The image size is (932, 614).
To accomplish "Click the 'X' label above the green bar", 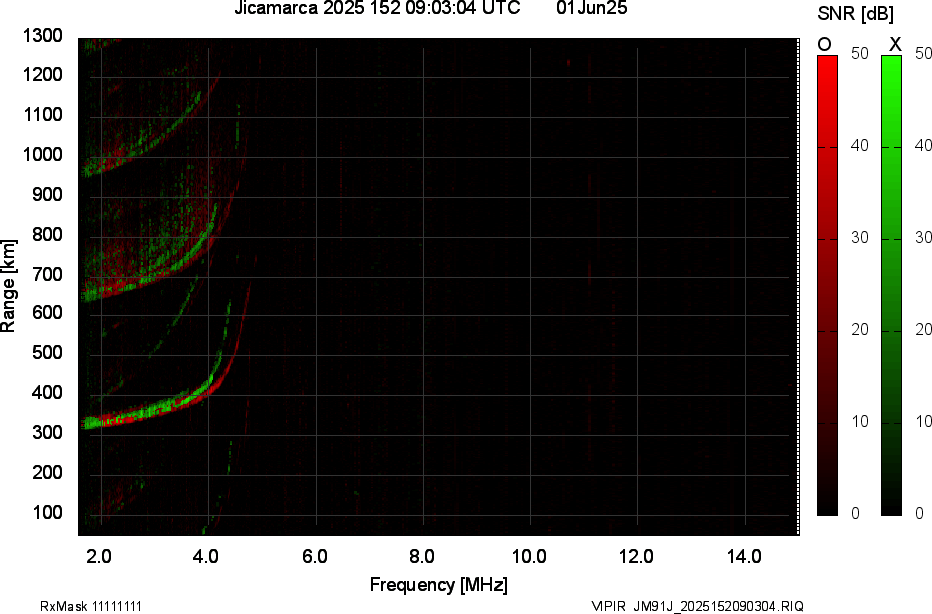I will (895, 45).
